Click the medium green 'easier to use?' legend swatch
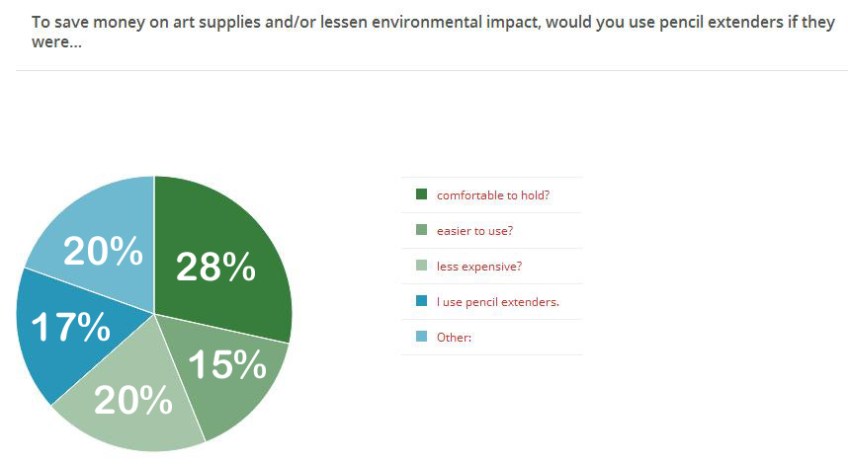Screen dimensions: 848x464 point(421,230)
